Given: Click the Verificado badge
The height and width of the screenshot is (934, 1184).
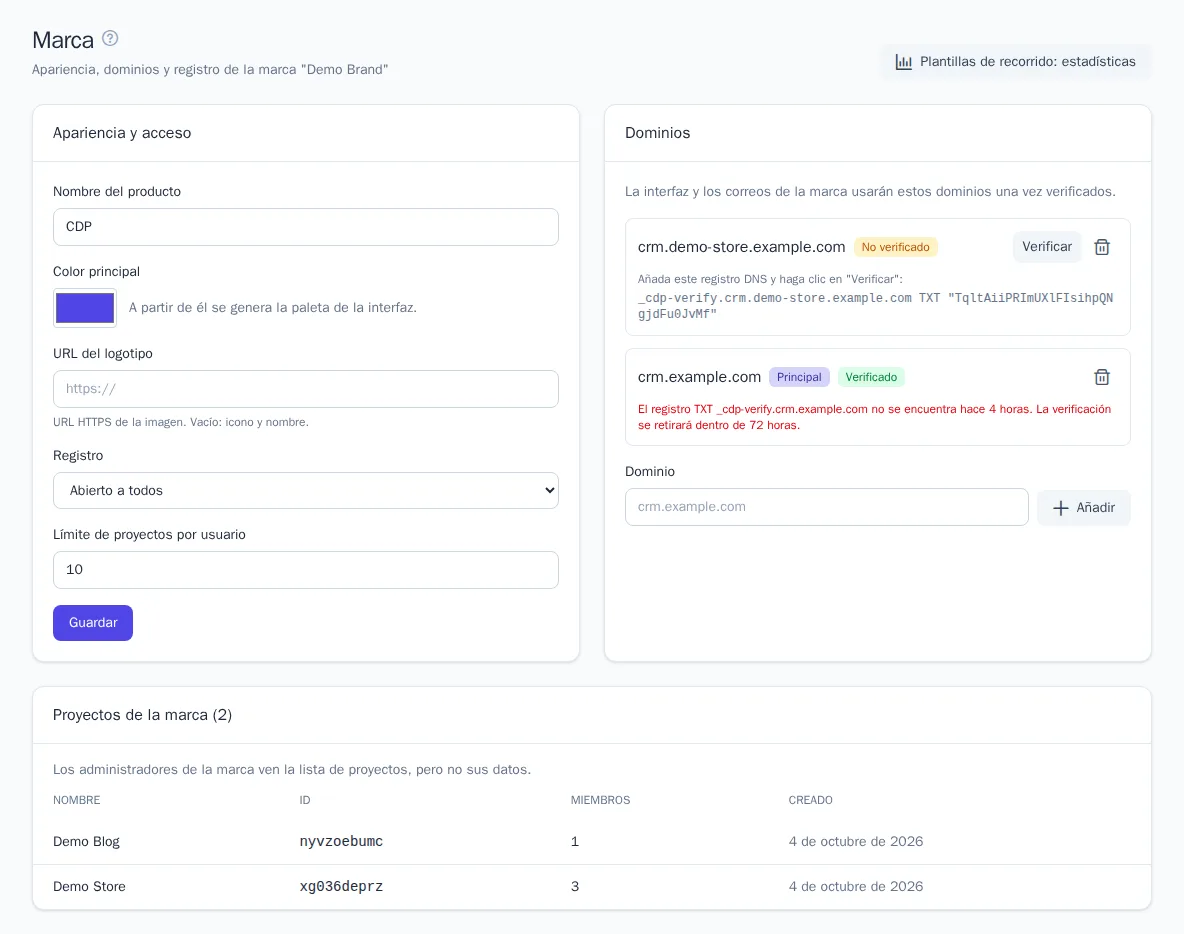Looking at the screenshot, I should point(871,377).
